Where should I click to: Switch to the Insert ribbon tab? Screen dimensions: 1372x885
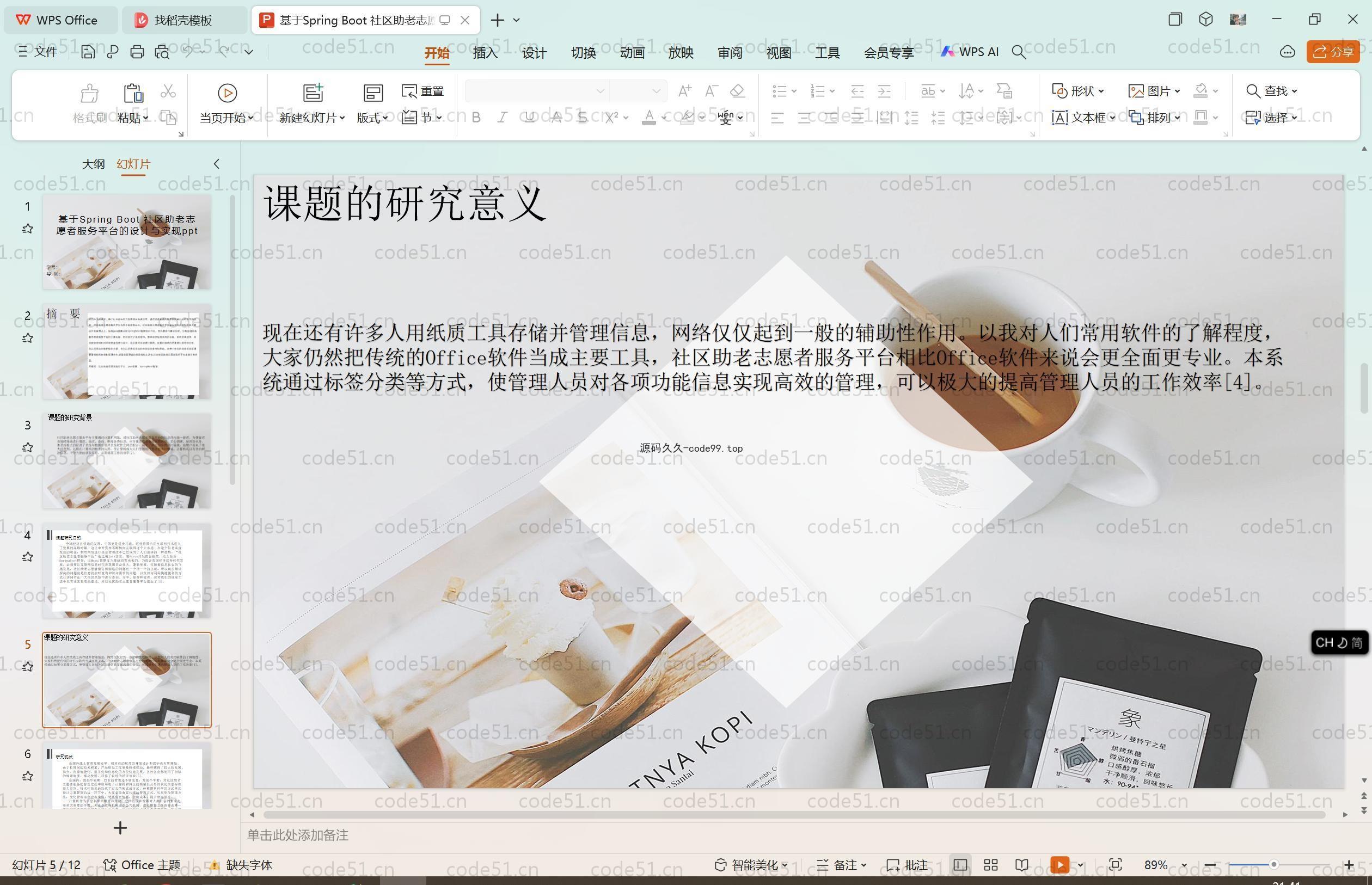(485, 52)
